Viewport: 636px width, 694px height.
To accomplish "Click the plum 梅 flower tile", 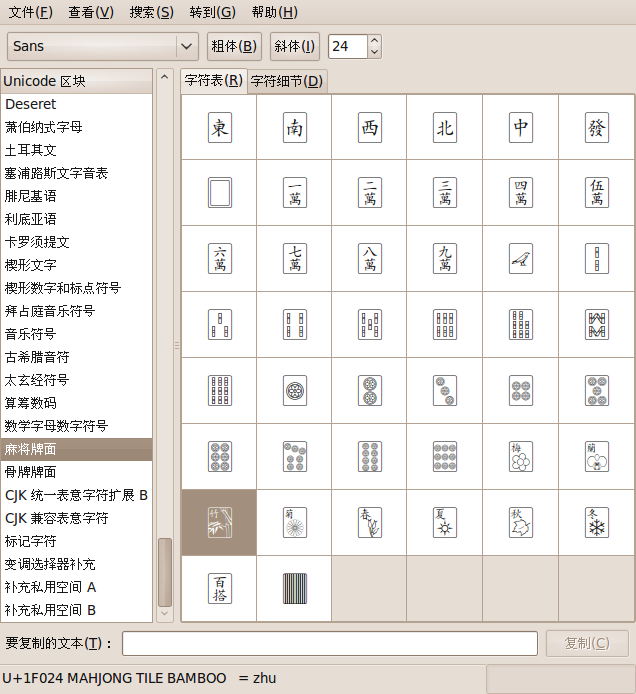I will click(x=520, y=457).
